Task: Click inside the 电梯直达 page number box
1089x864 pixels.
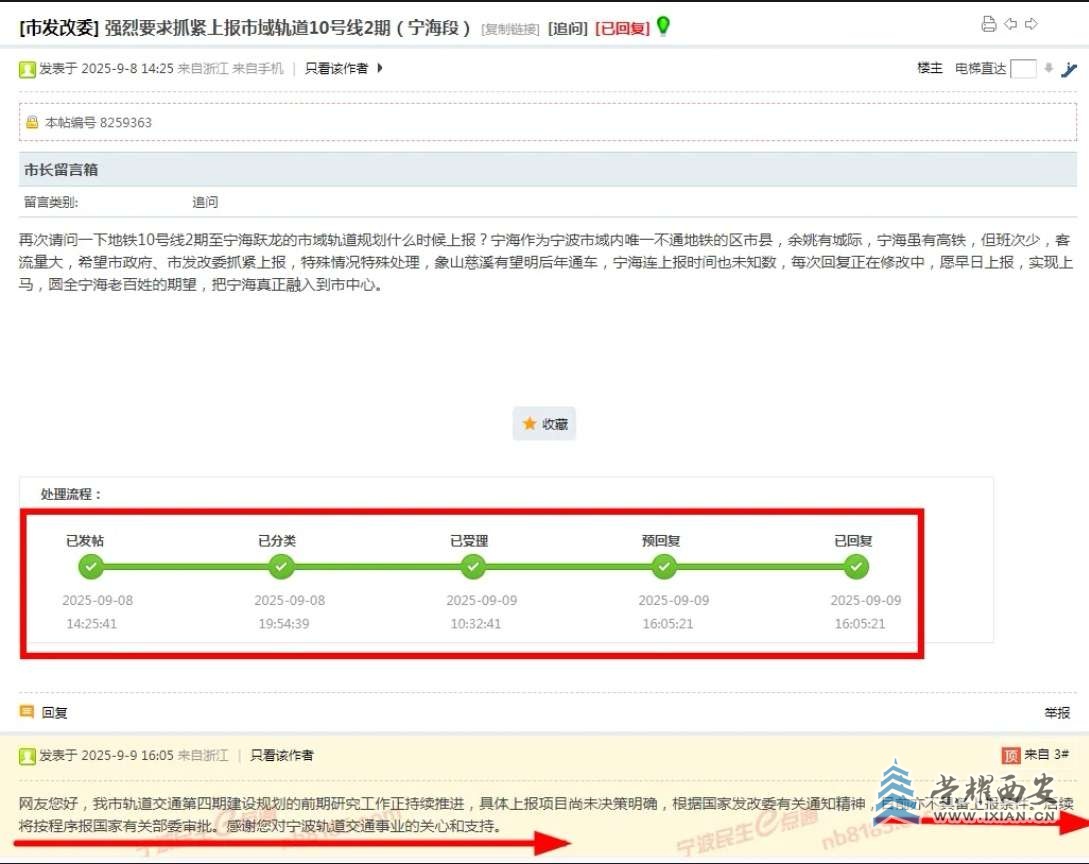Action: (x=1024, y=68)
